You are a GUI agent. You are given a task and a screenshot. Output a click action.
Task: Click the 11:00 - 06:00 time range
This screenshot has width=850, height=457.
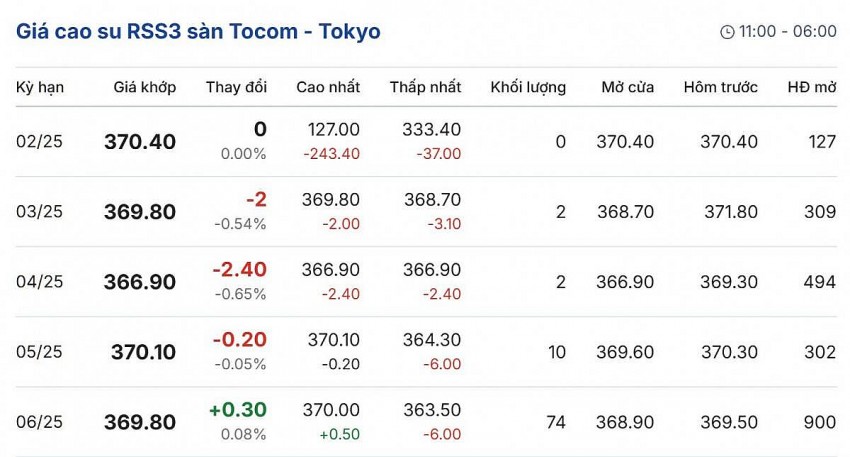pos(788,32)
